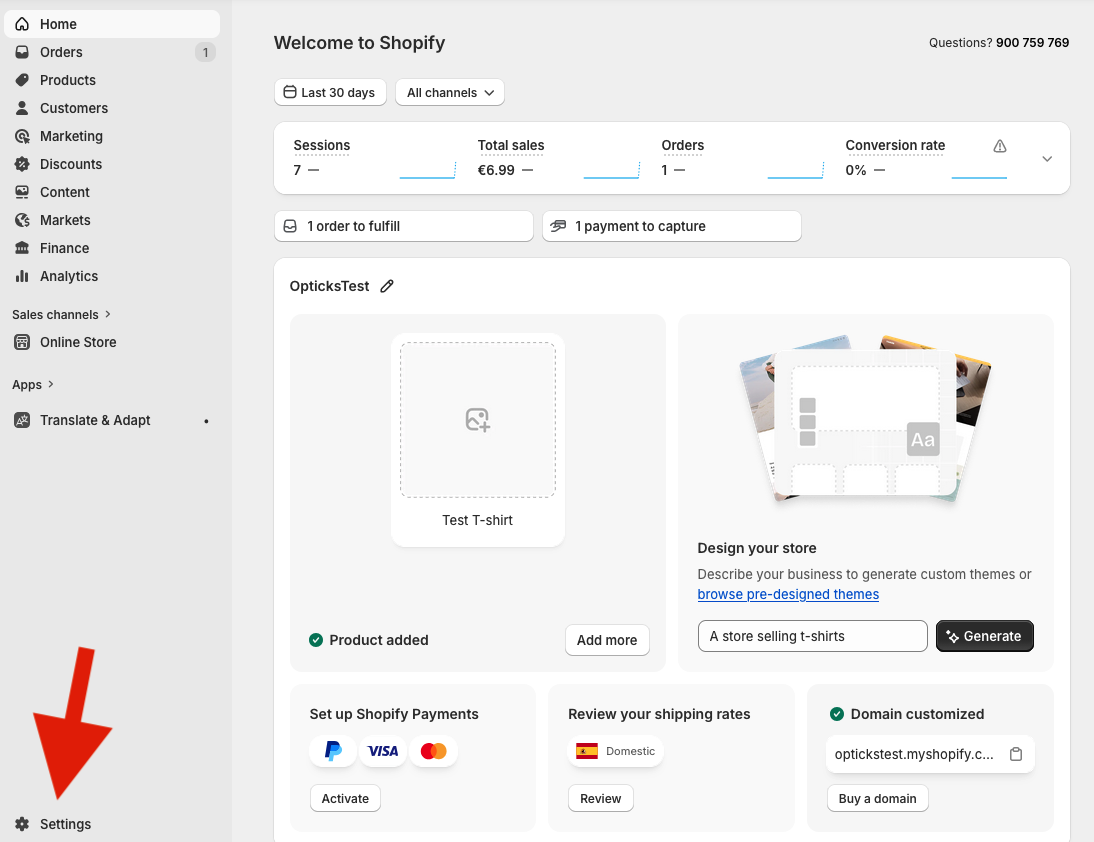Open Settings with the gear icon
1094x842 pixels.
click(x=21, y=824)
